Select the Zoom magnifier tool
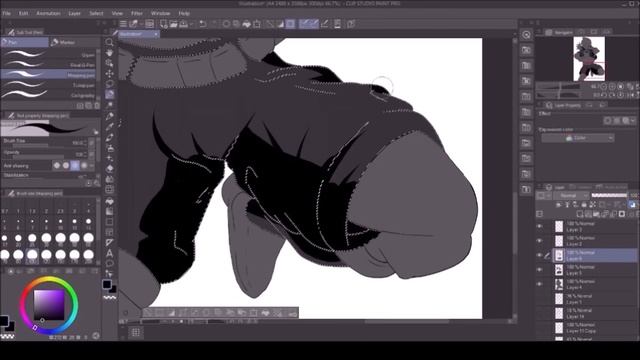This screenshot has width=640, height=360. [x=109, y=42]
